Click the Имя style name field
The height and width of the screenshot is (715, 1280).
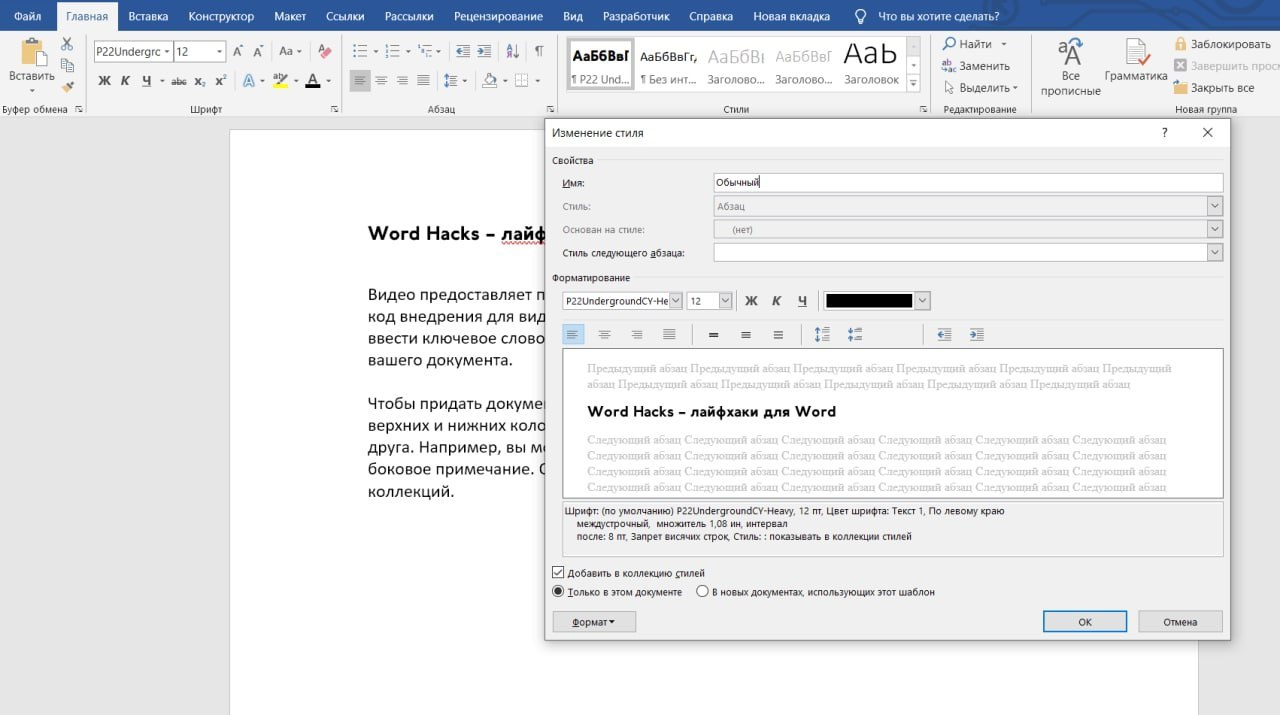click(967, 182)
